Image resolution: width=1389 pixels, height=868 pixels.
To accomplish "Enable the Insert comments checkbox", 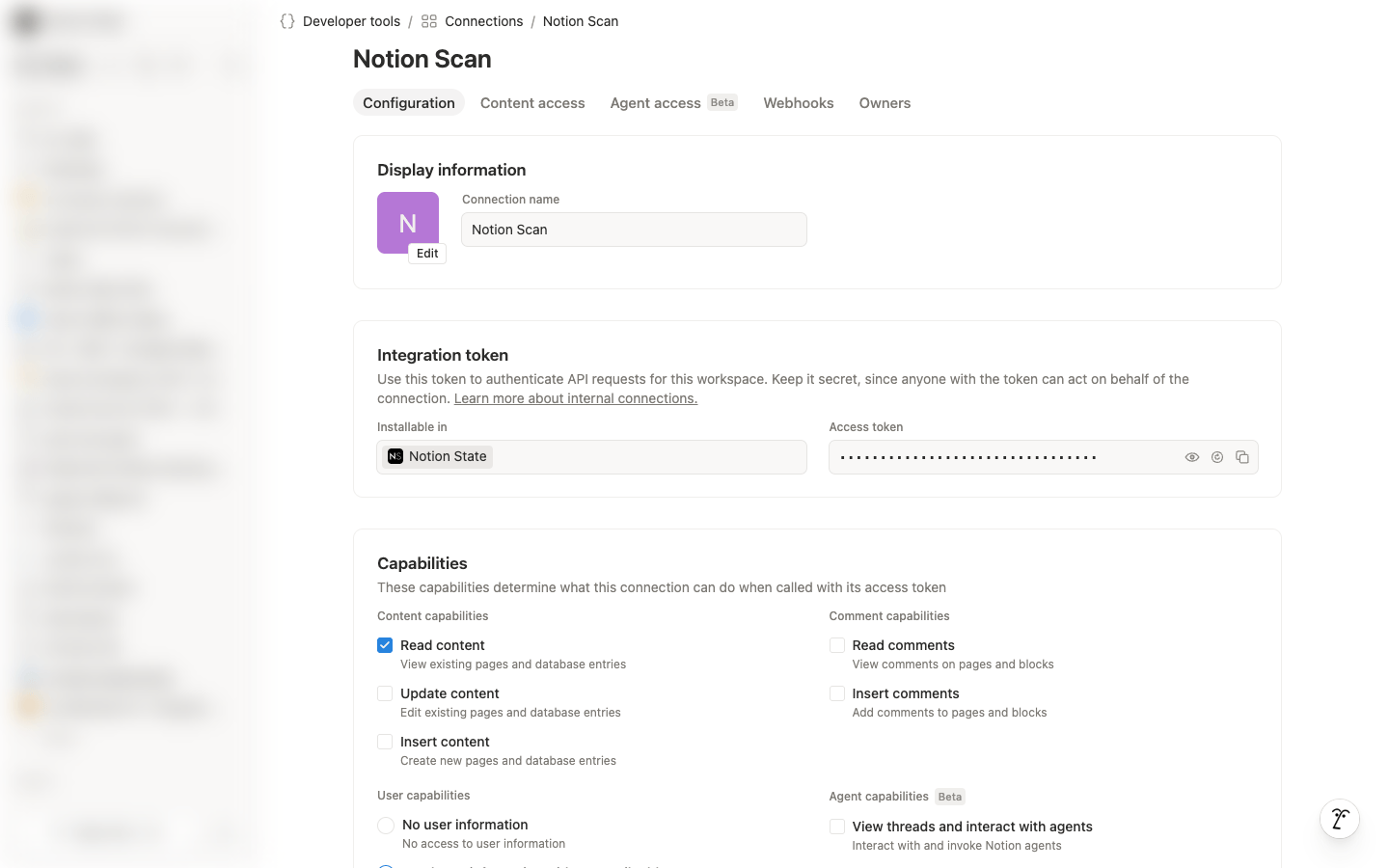I will tap(837, 693).
